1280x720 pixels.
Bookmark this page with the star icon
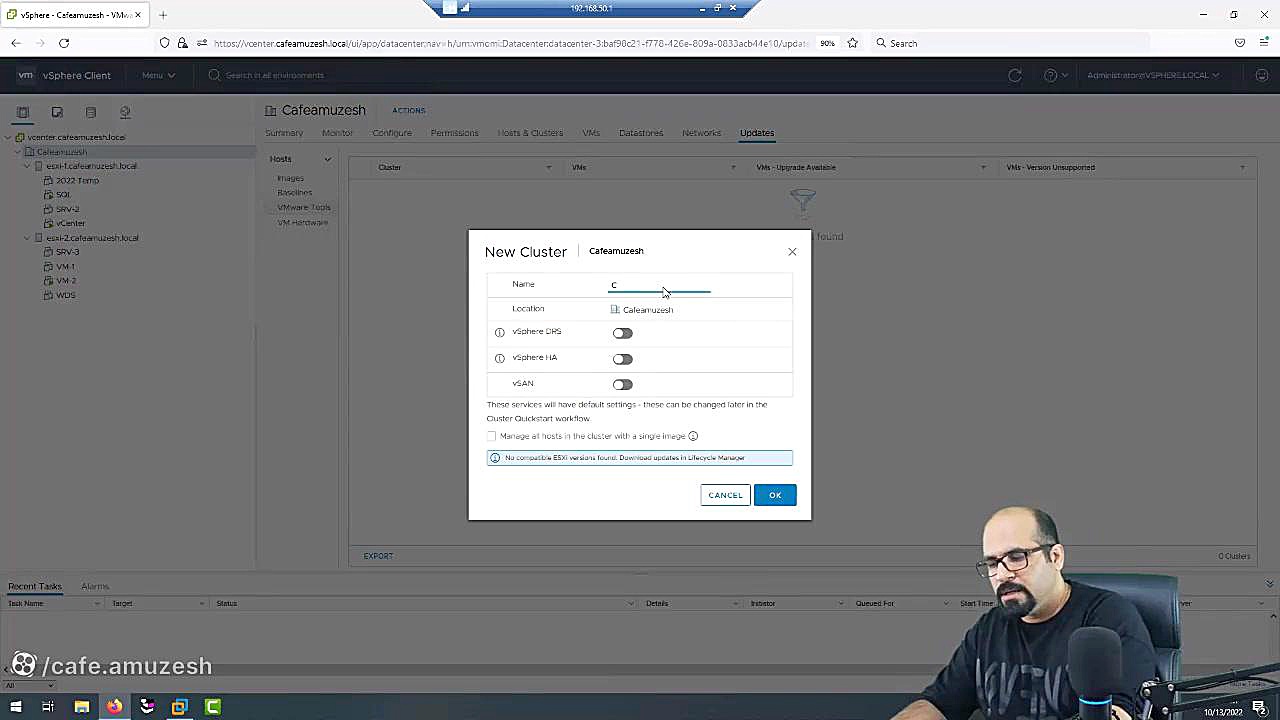tap(853, 43)
